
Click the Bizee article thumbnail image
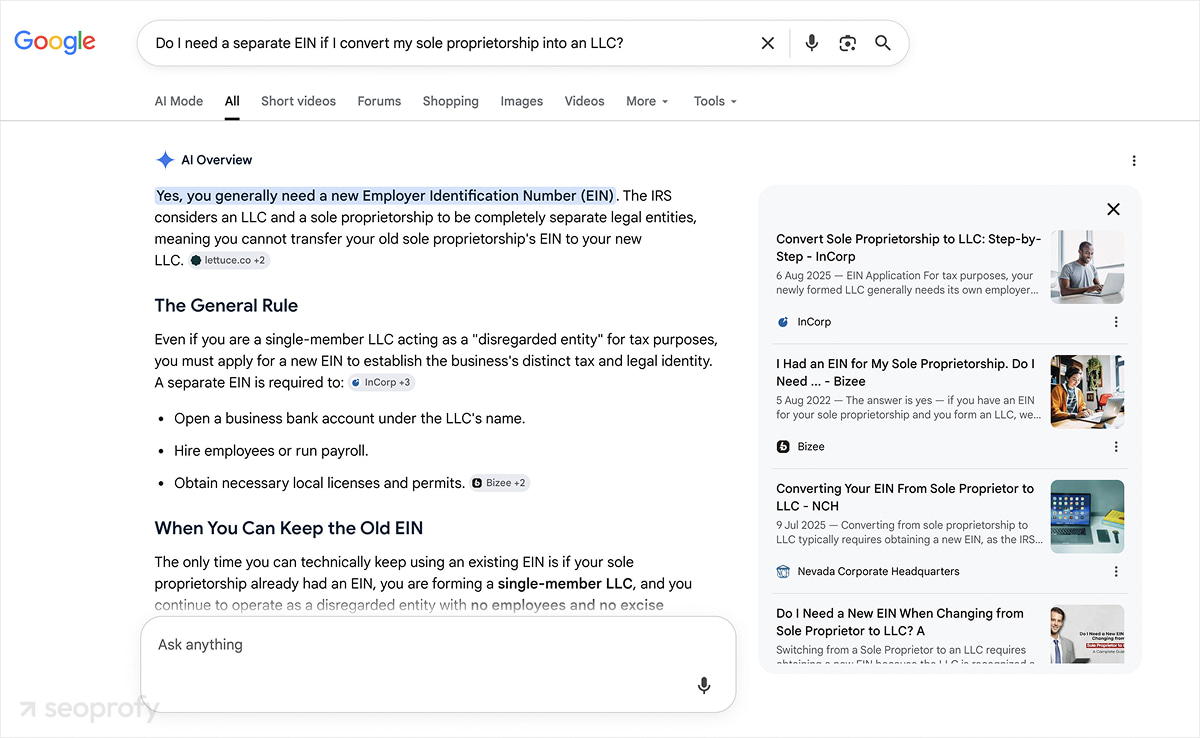point(1087,392)
